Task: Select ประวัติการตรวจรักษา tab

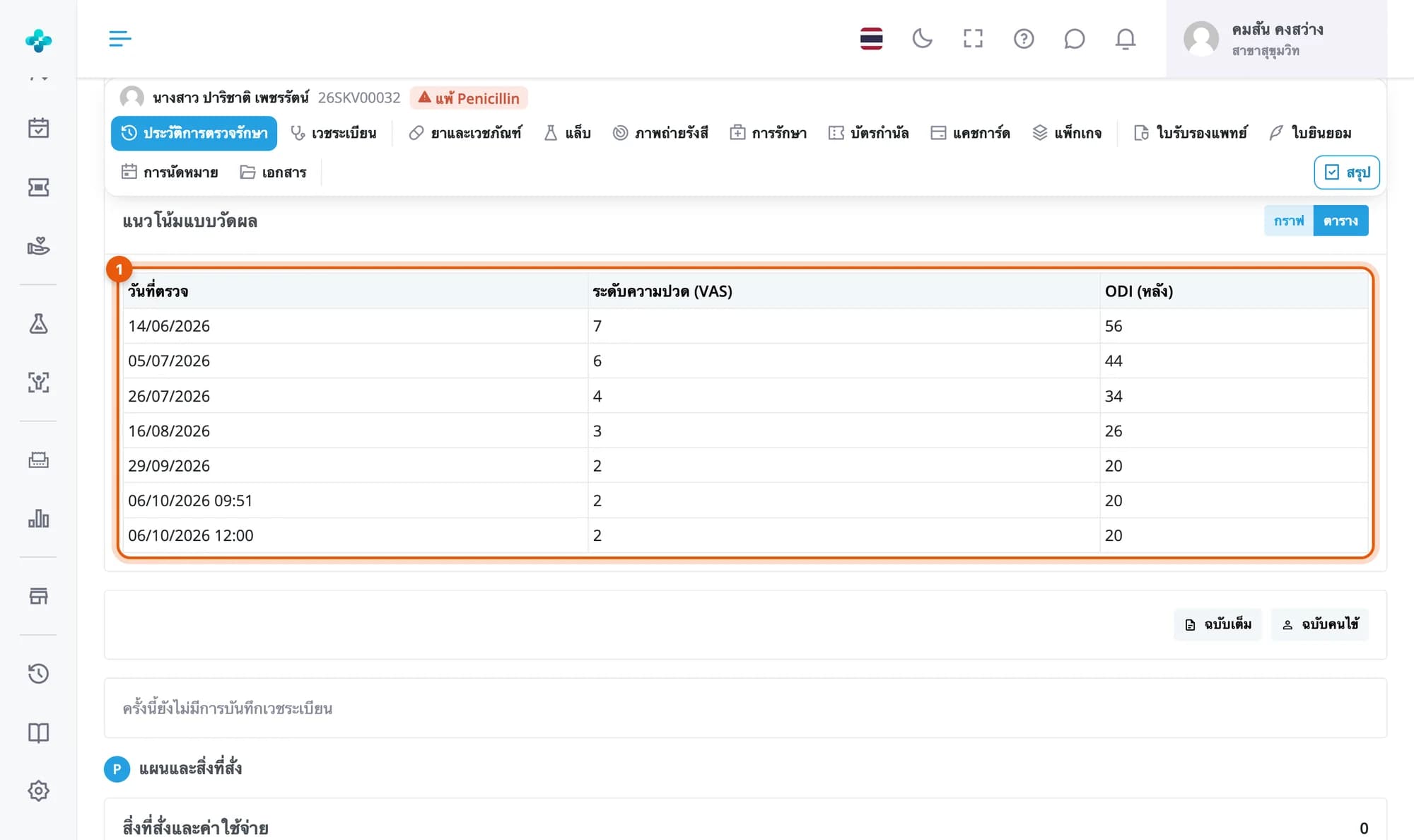Action: click(x=194, y=133)
